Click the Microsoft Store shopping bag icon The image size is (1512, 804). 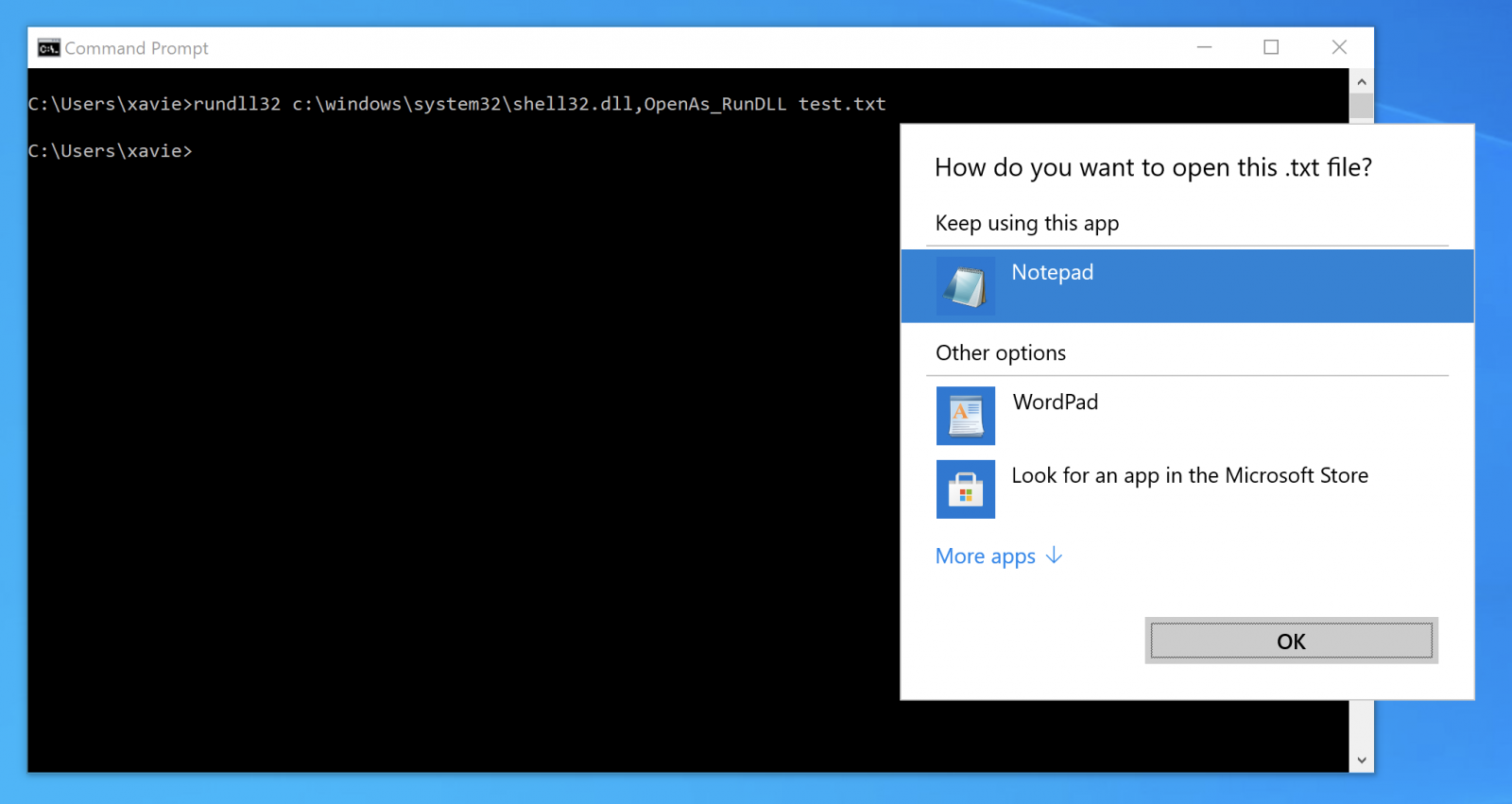[965, 489]
